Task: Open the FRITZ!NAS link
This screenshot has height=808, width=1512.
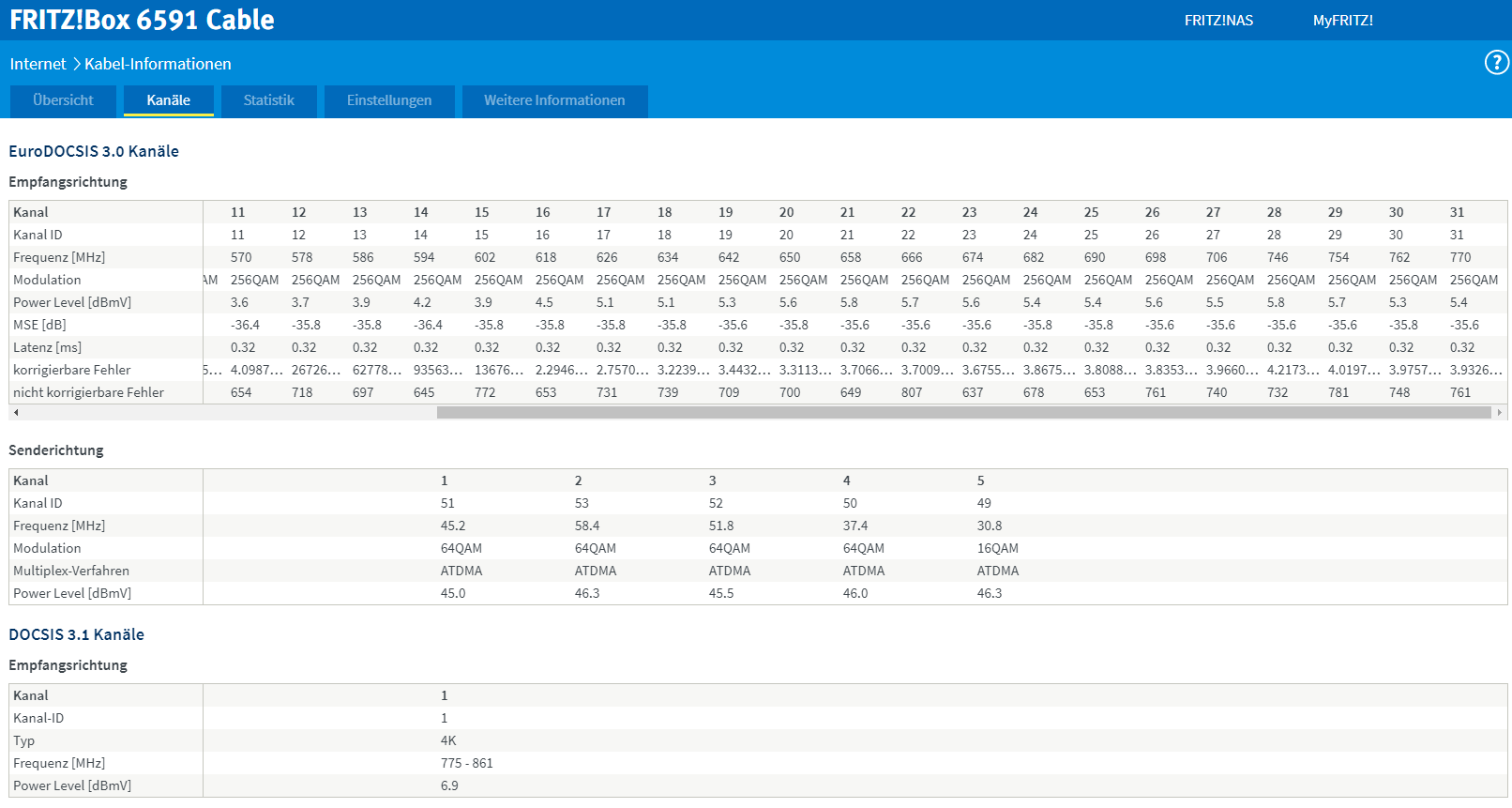Action: tap(1218, 21)
